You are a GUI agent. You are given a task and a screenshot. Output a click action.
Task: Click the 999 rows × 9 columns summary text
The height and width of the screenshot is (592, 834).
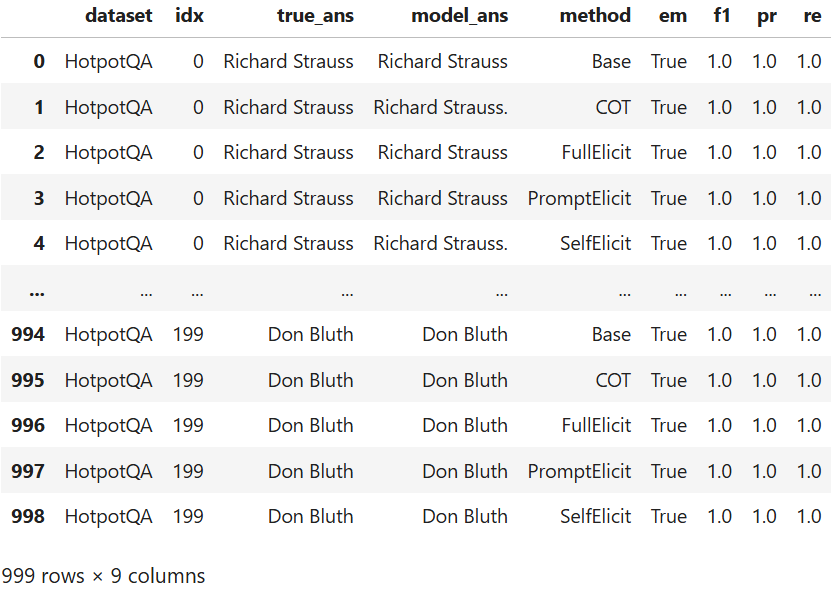pyautogui.click(x=103, y=576)
